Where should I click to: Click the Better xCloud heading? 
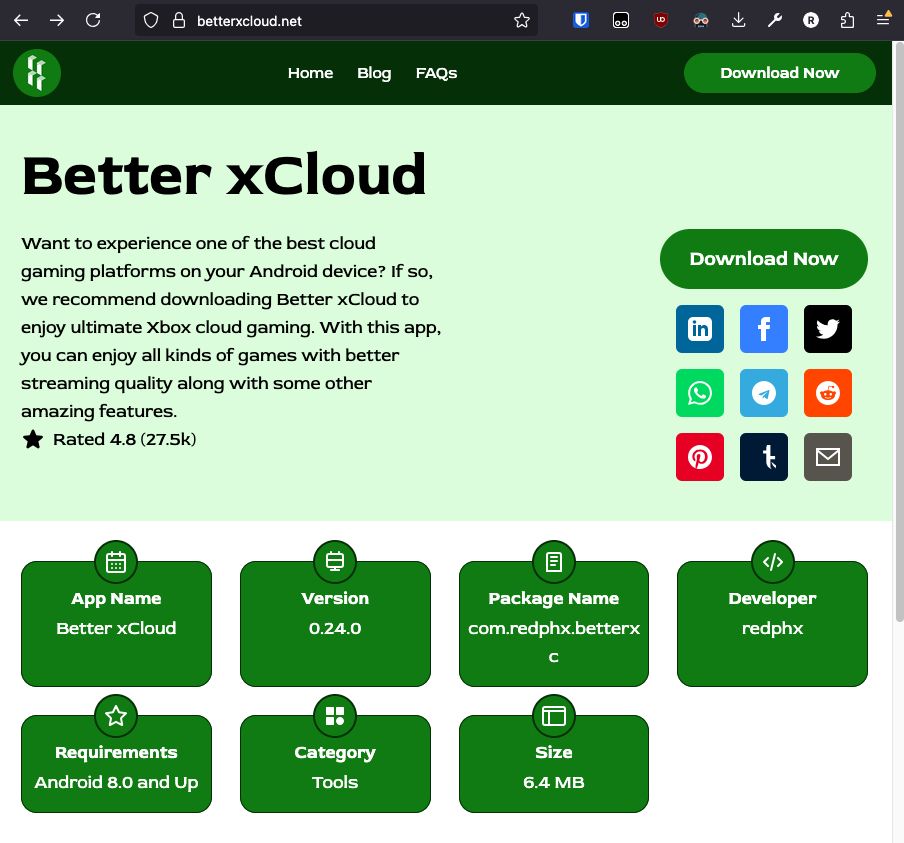[224, 174]
